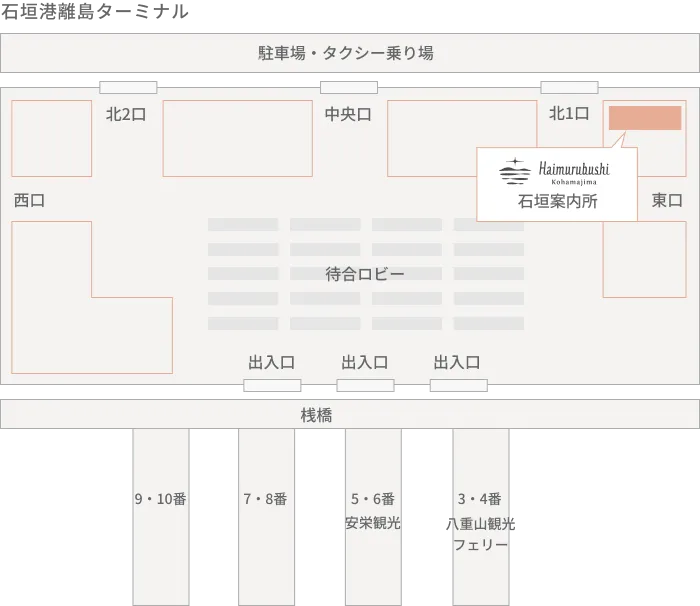Viewport: 700px width, 606px height.
Task: Select the 北2口 entrance label
Action: coord(126,114)
